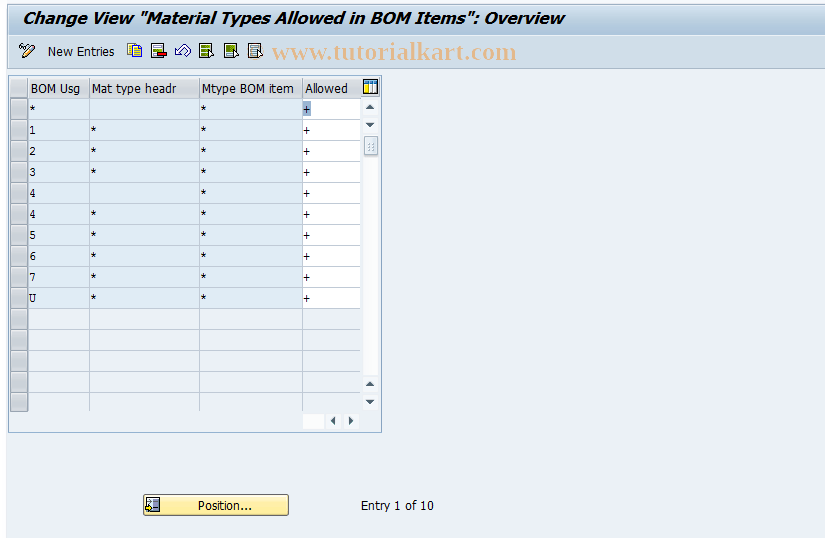Click the top scroll up arrow of table

[x=370, y=107]
